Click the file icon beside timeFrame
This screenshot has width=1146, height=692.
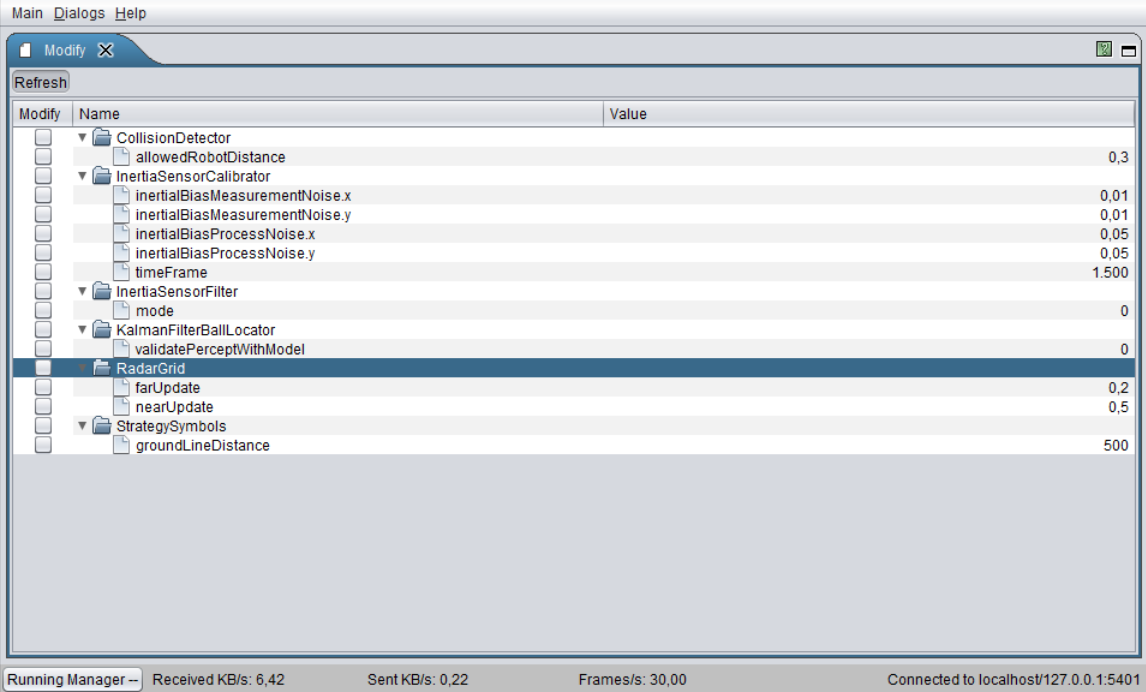(121, 272)
